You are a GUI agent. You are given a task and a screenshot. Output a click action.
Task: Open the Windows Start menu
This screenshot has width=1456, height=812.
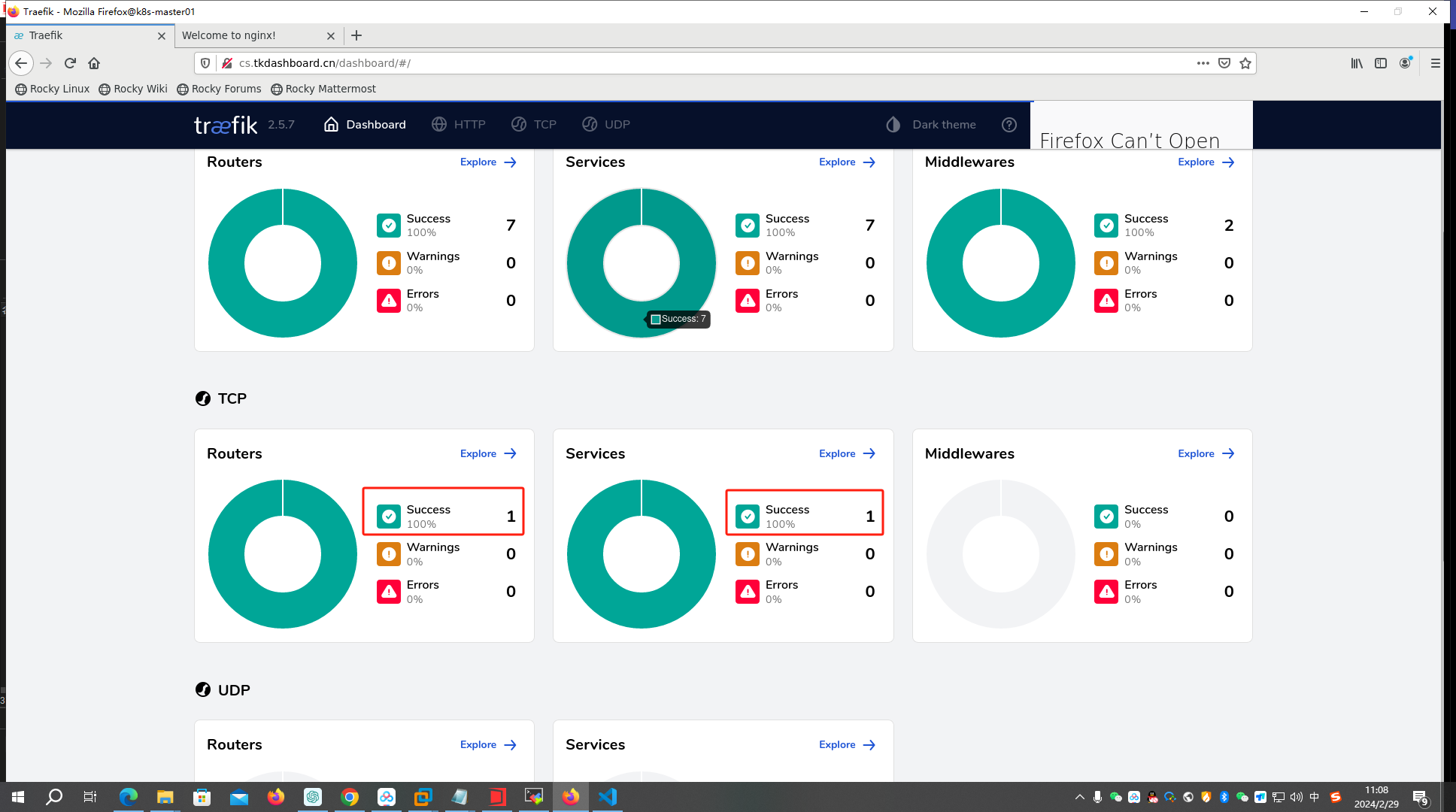point(18,797)
